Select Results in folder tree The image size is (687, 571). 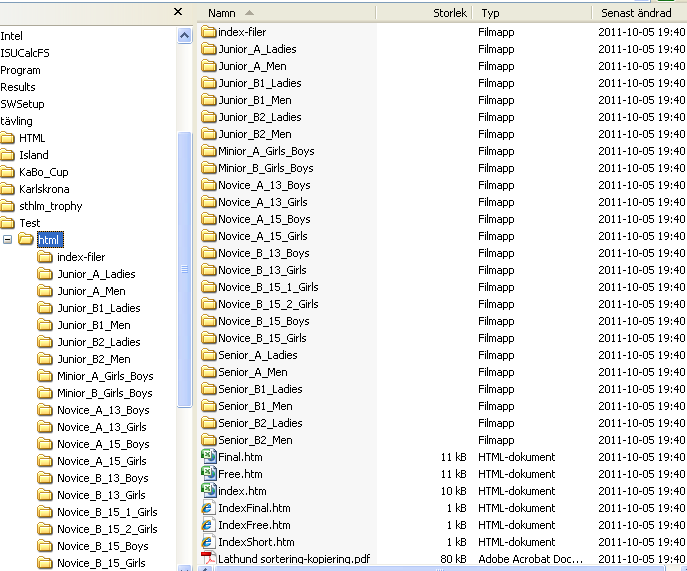coord(18,87)
